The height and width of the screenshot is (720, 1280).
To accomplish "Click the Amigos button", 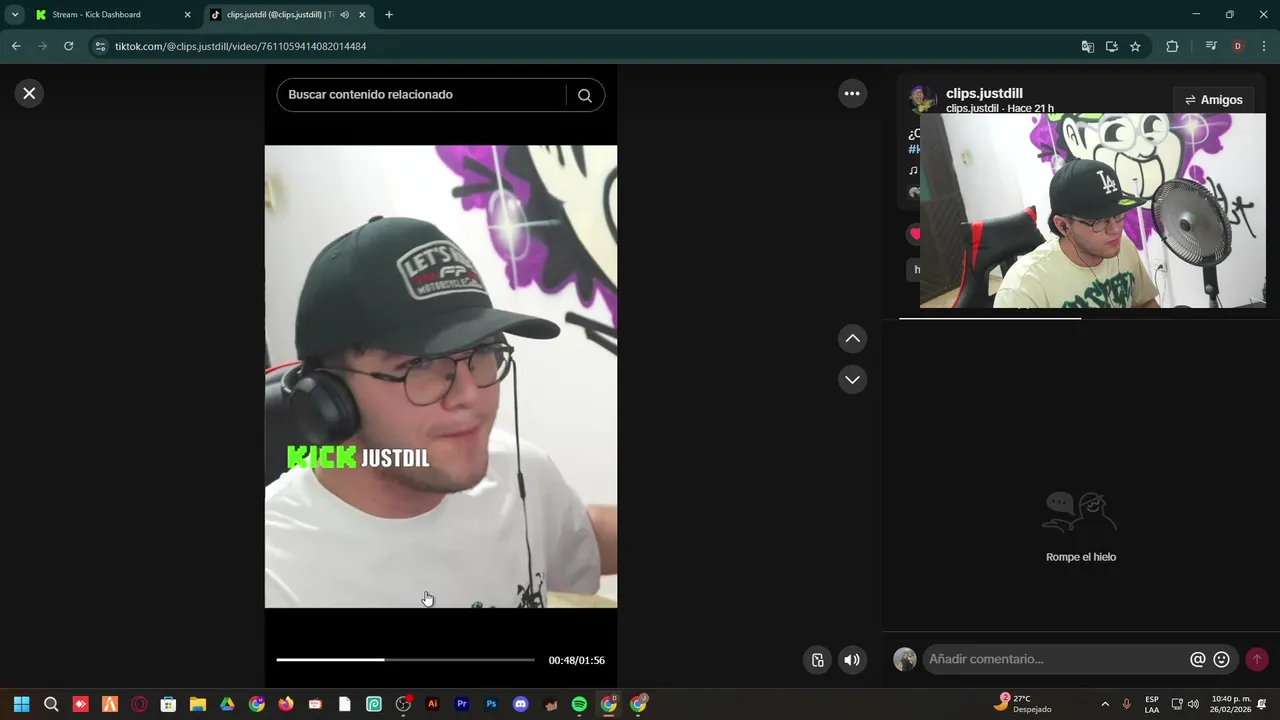I will (1214, 100).
